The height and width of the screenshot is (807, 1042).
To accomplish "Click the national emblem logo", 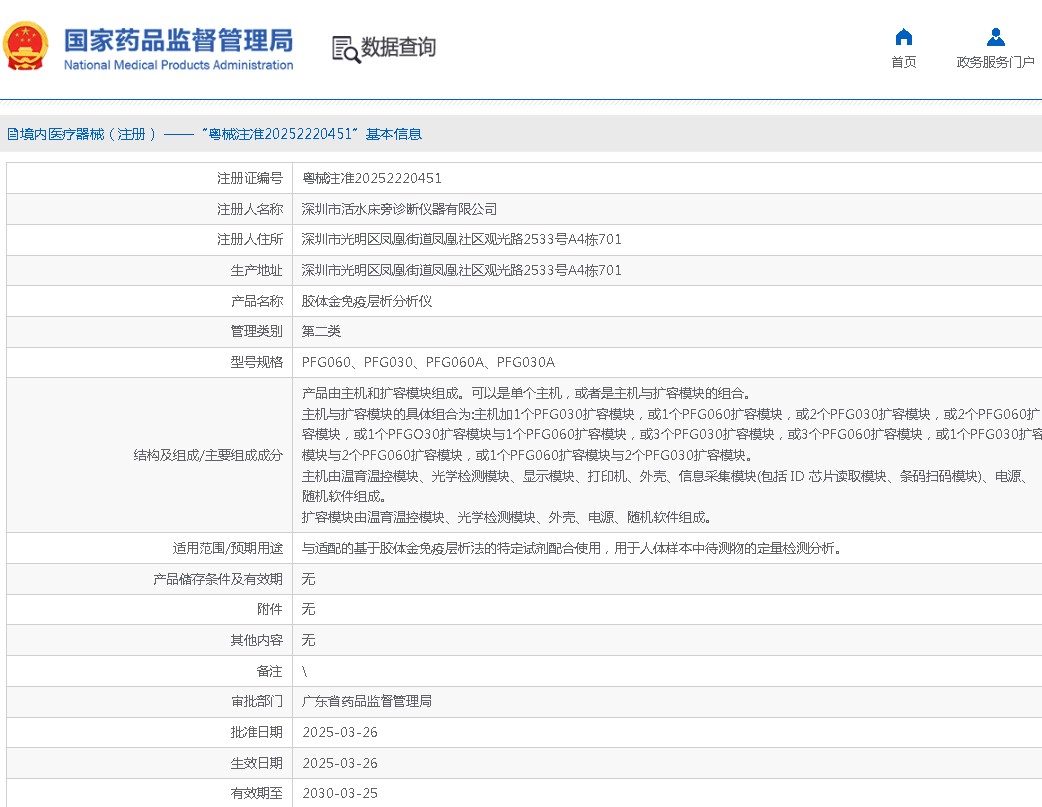I will pos(25,46).
